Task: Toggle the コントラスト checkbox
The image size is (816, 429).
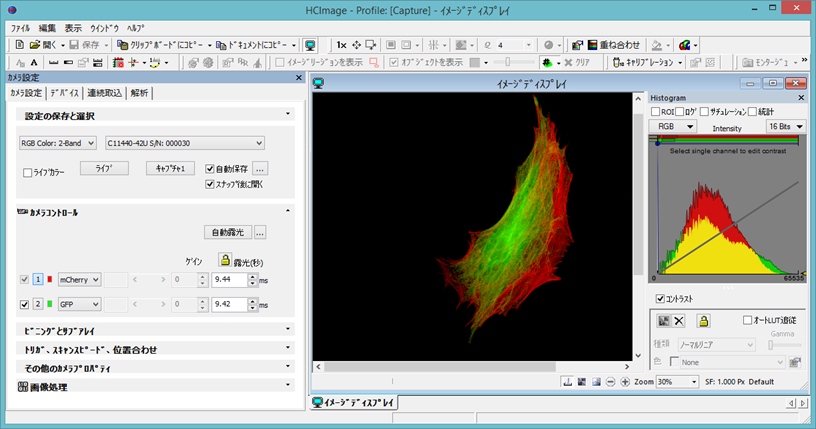Action: (x=659, y=299)
